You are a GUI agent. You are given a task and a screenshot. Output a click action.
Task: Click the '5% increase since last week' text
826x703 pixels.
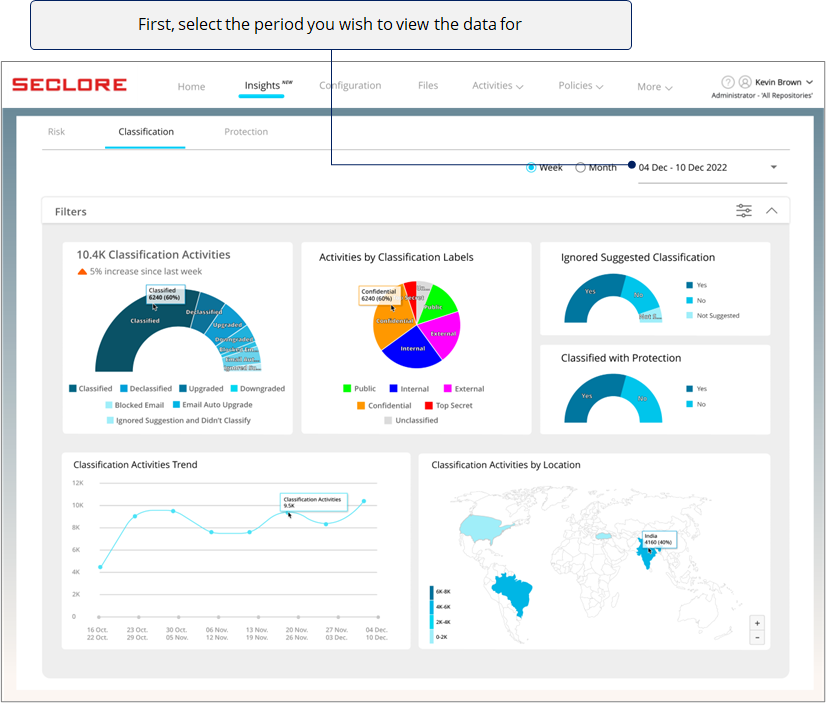coord(146,271)
